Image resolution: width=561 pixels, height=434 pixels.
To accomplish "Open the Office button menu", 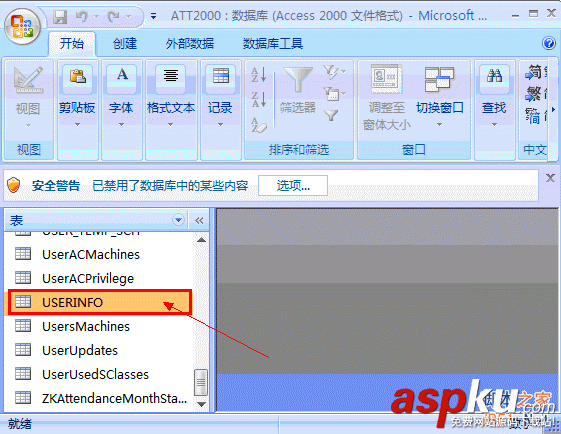I will [x=22, y=26].
